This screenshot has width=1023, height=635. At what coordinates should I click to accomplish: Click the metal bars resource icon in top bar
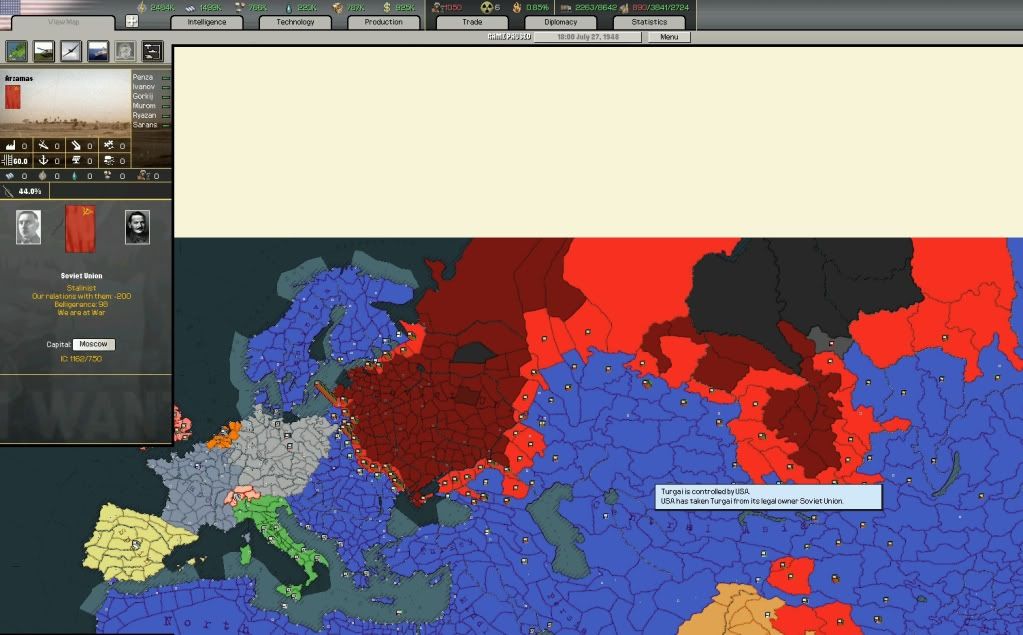(191, 7)
